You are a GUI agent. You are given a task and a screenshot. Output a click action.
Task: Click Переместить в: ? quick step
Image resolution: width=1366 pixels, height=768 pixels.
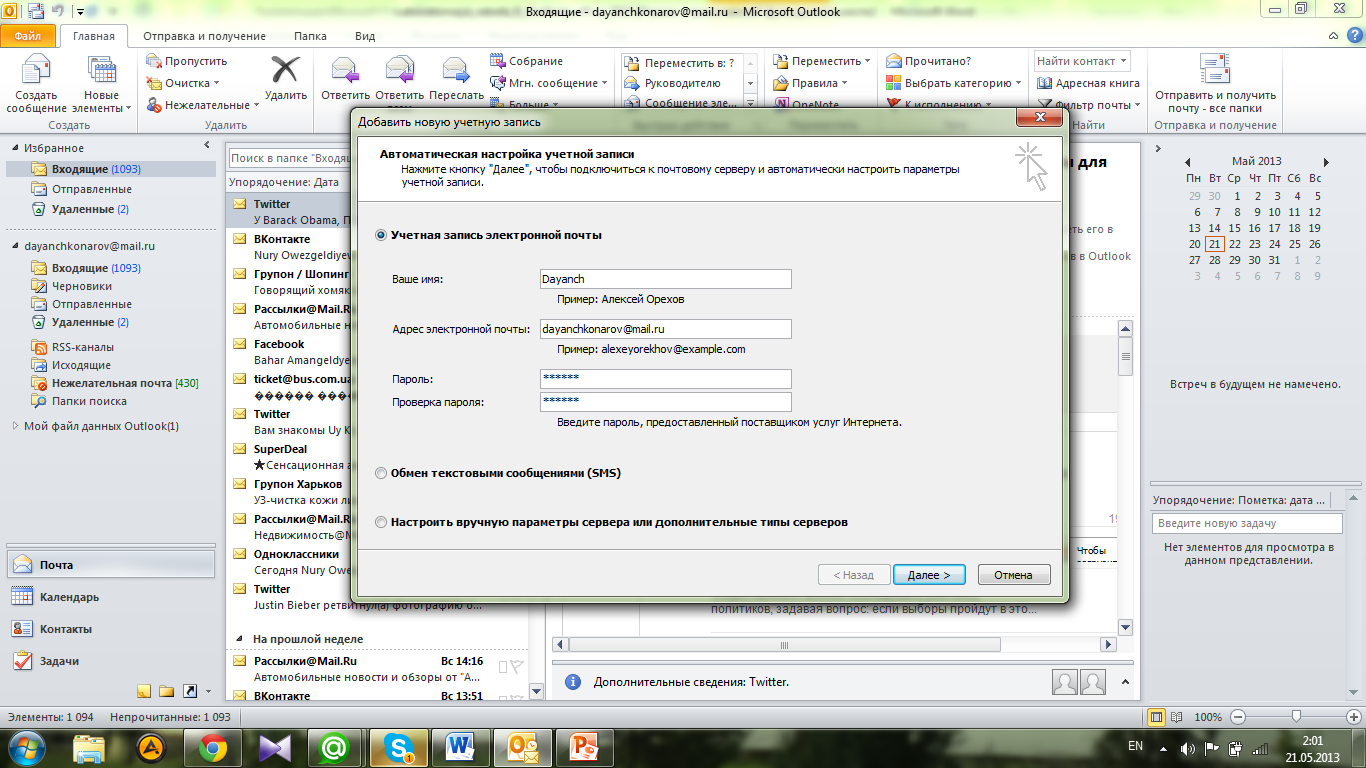point(679,61)
